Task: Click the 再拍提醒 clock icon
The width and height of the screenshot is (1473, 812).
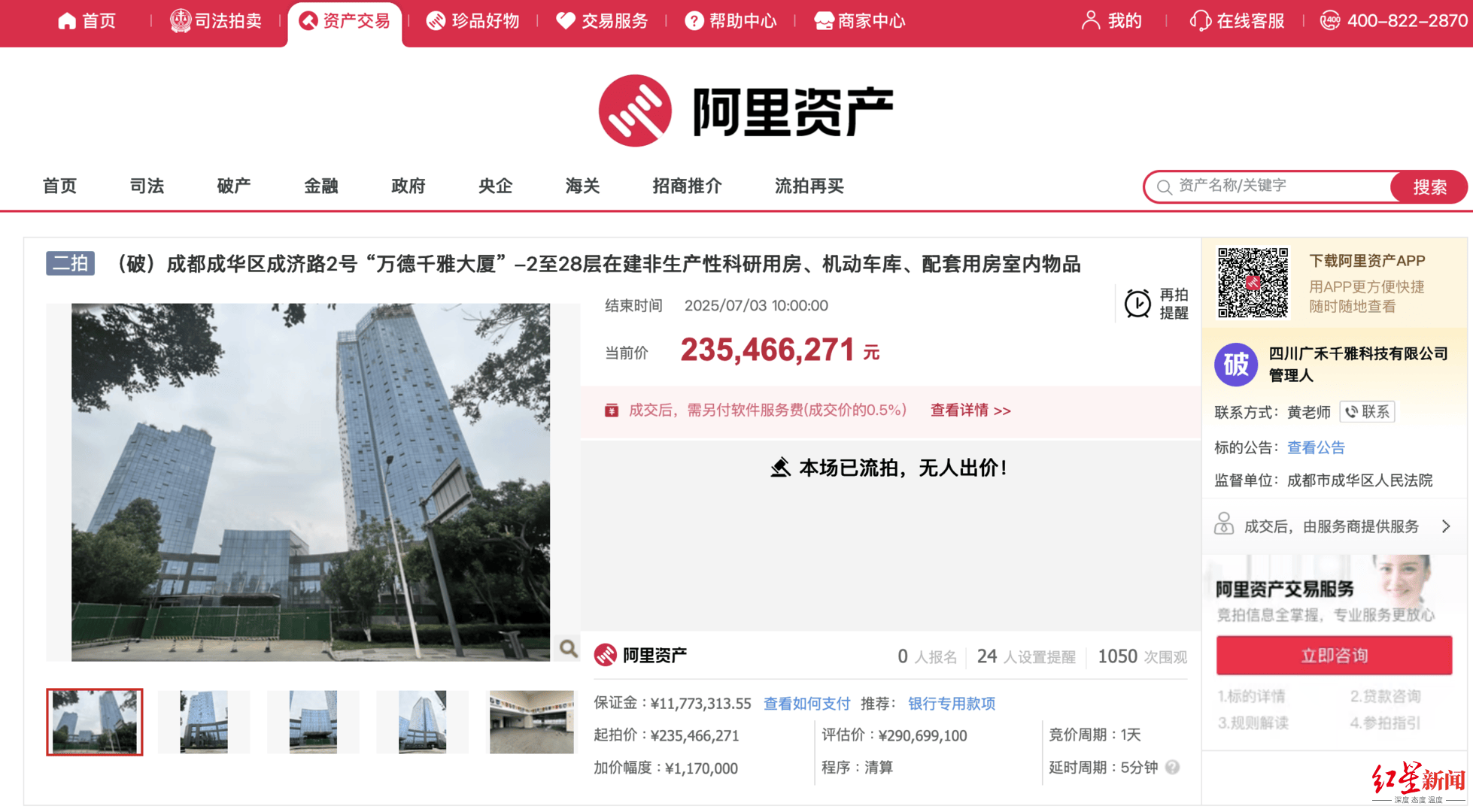Action: click(x=1137, y=304)
